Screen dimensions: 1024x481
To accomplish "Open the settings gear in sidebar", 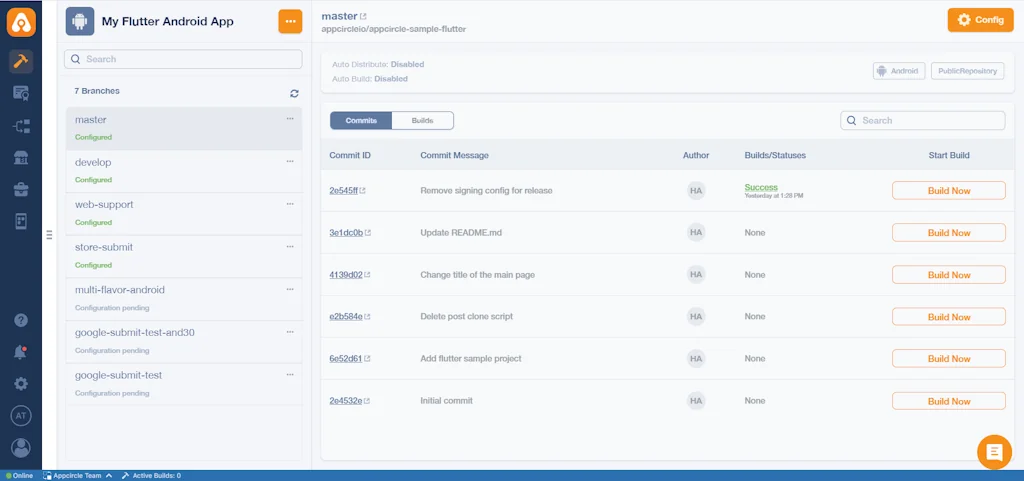I will [x=21, y=384].
